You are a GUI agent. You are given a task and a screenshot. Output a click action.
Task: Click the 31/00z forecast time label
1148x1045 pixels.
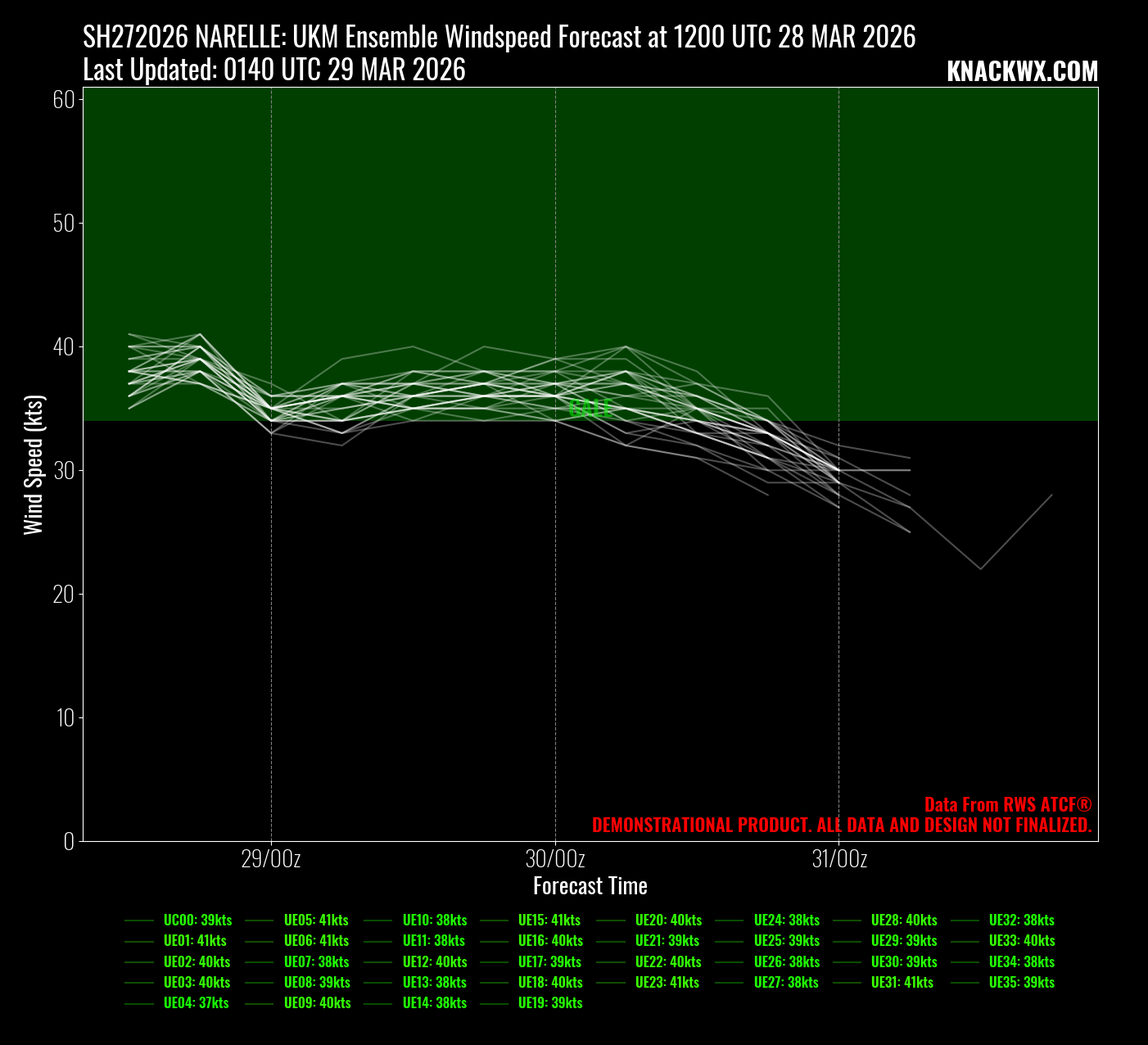839,860
